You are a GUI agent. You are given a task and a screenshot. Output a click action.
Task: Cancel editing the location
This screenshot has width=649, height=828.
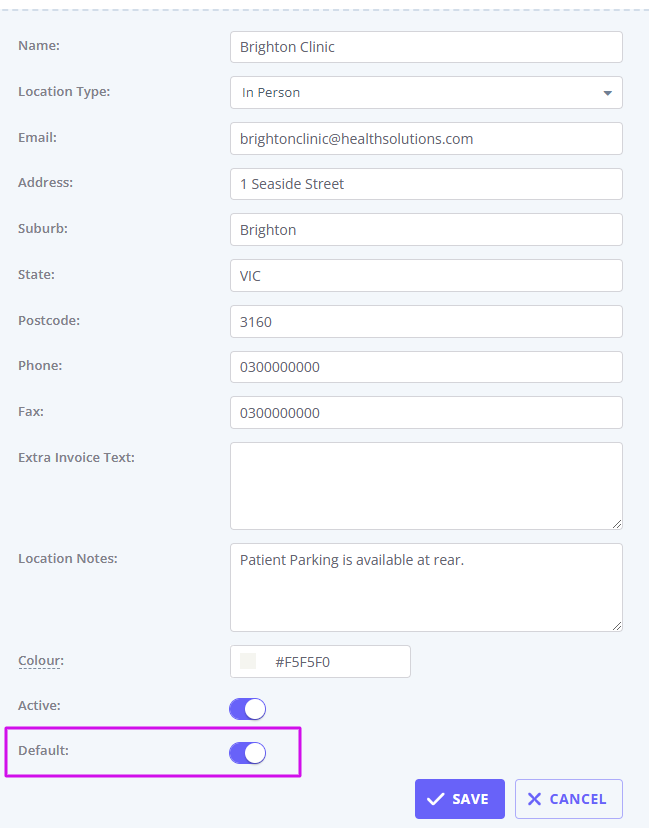(x=569, y=799)
